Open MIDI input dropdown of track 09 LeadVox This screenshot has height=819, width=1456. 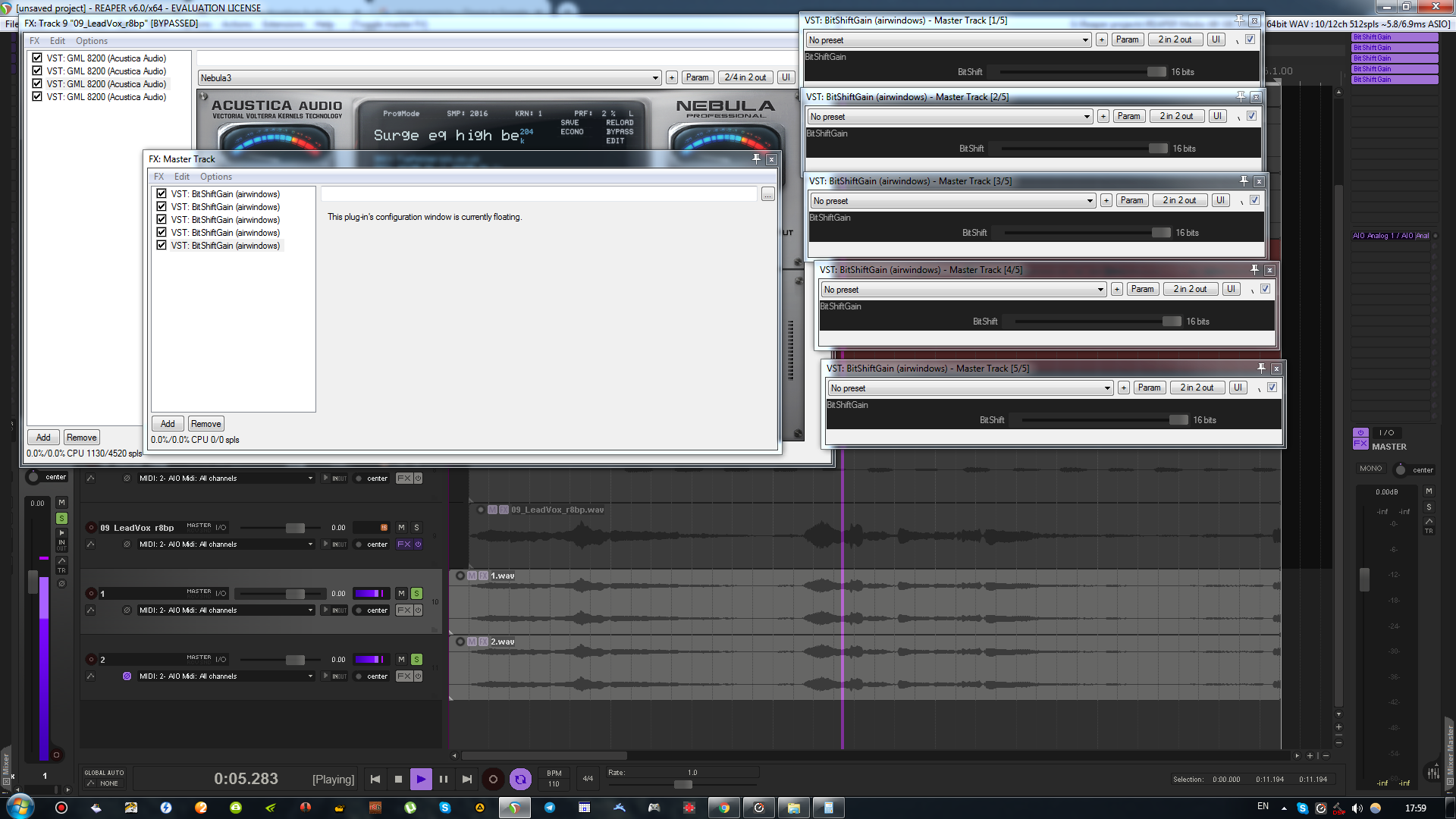(225, 544)
